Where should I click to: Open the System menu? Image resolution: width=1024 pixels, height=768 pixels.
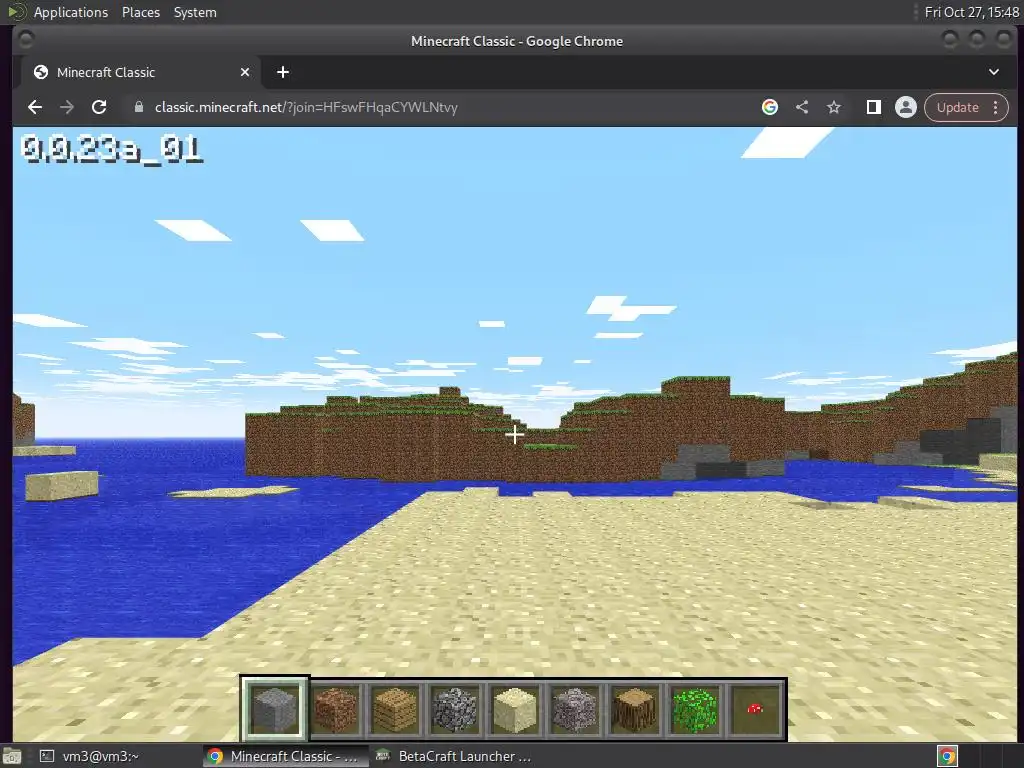pyautogui.click(x=195, y=12)
